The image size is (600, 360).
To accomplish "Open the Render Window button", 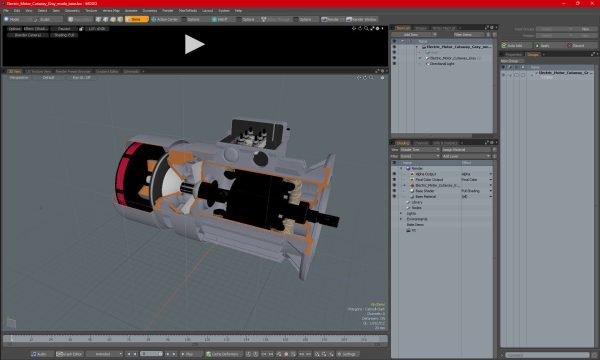I will click(362, 19).
